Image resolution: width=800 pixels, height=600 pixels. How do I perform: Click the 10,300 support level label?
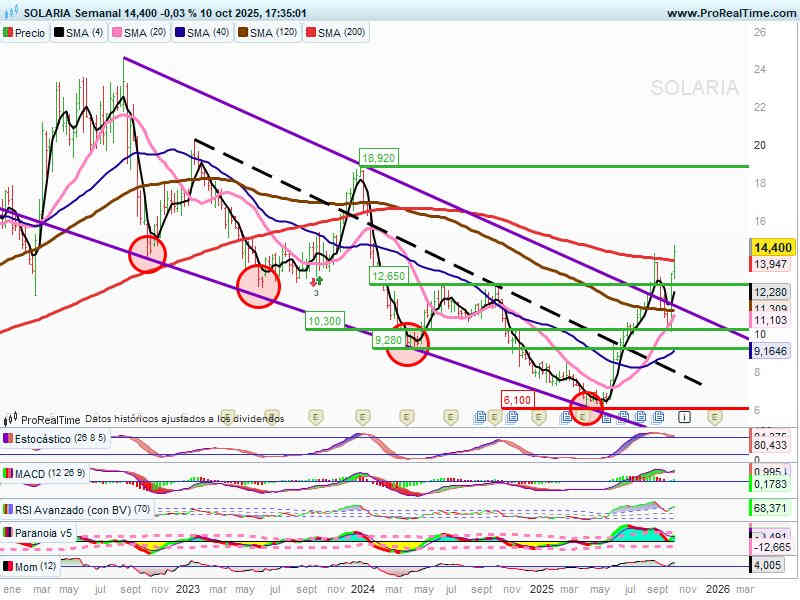[324, 321]
